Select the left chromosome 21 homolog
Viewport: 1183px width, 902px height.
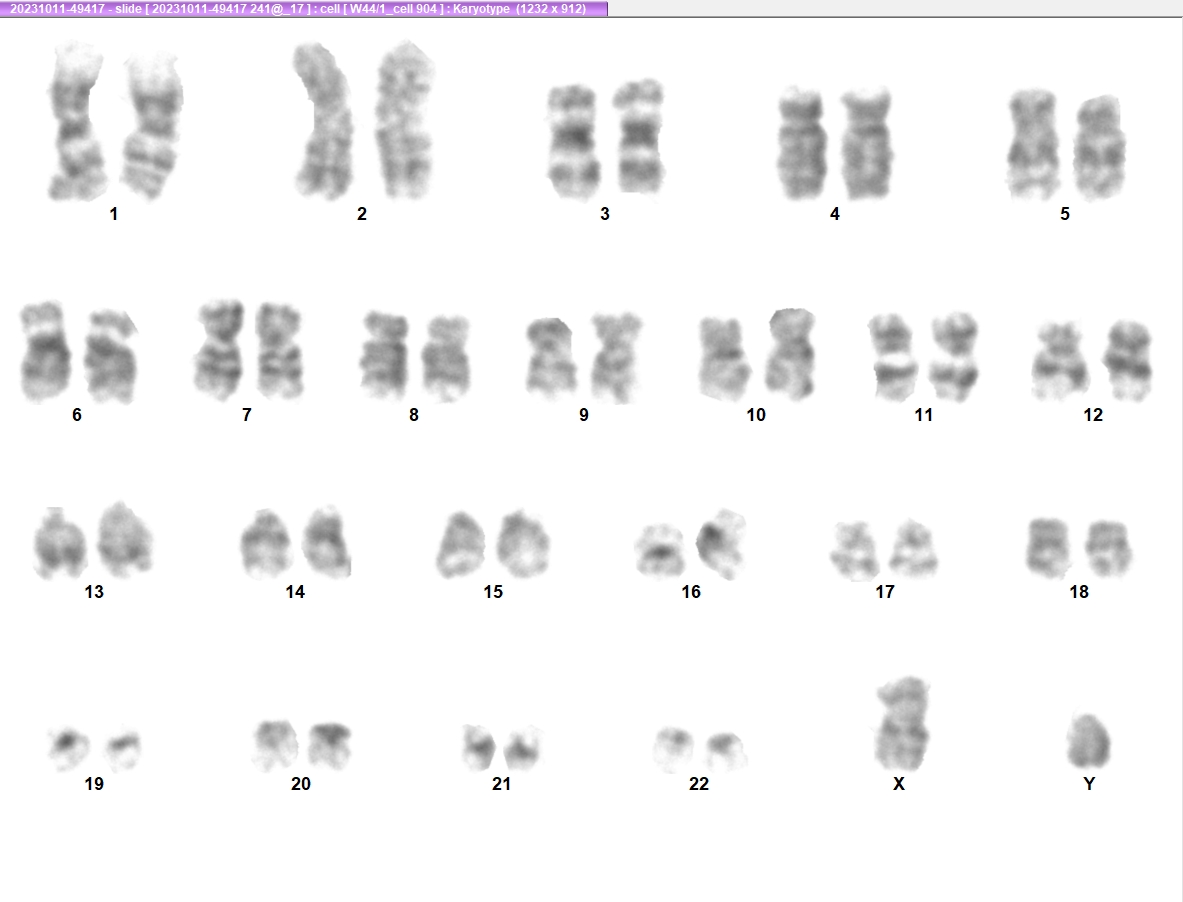pyautogui.click(x=478, y=747)
